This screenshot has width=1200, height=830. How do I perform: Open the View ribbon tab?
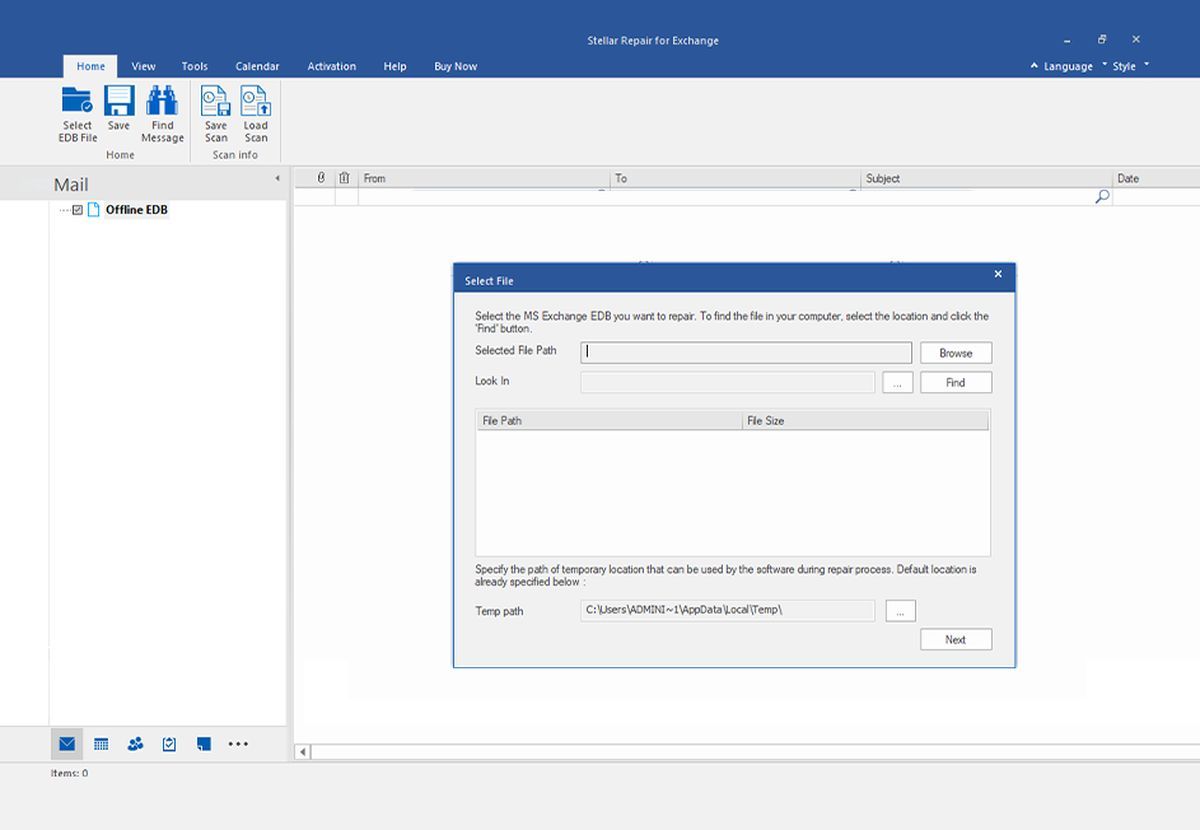144,66
